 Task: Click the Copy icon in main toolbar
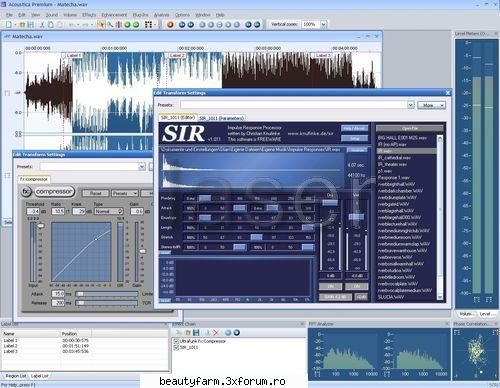(51, 25)
